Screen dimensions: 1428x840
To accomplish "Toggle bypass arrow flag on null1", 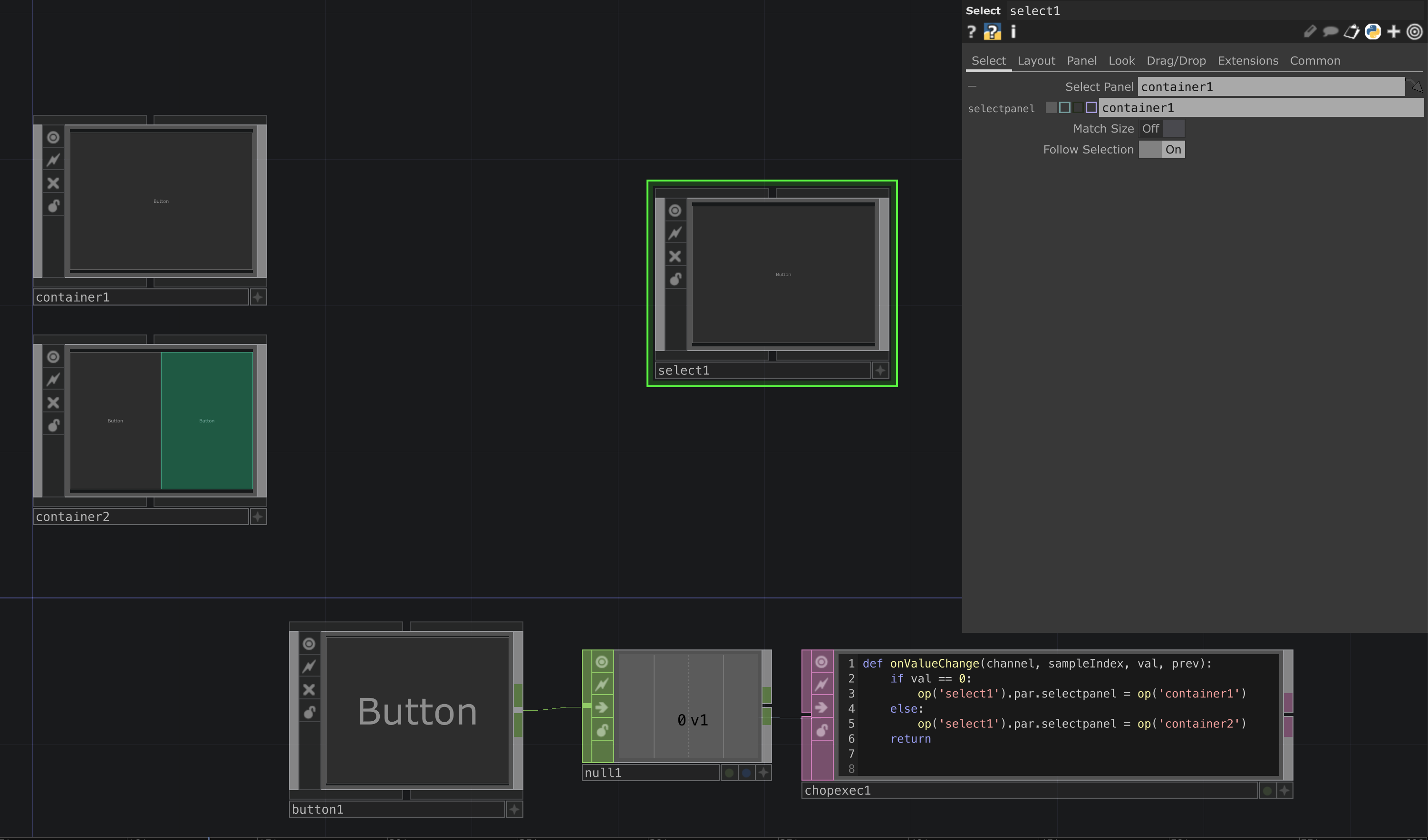I will pyautogui.click(x=602, y=708).
